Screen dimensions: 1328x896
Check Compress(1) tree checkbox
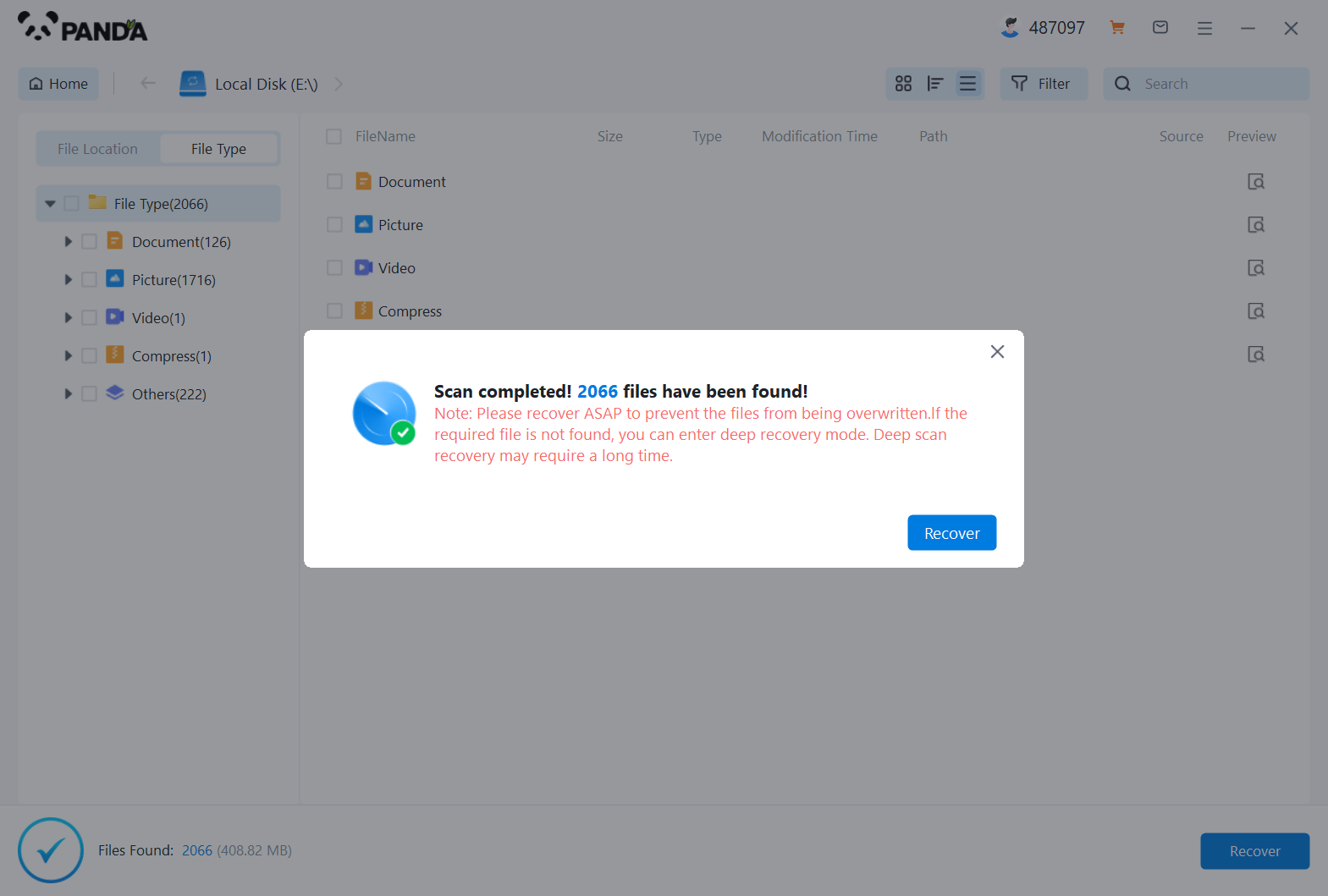click(89, 356)
